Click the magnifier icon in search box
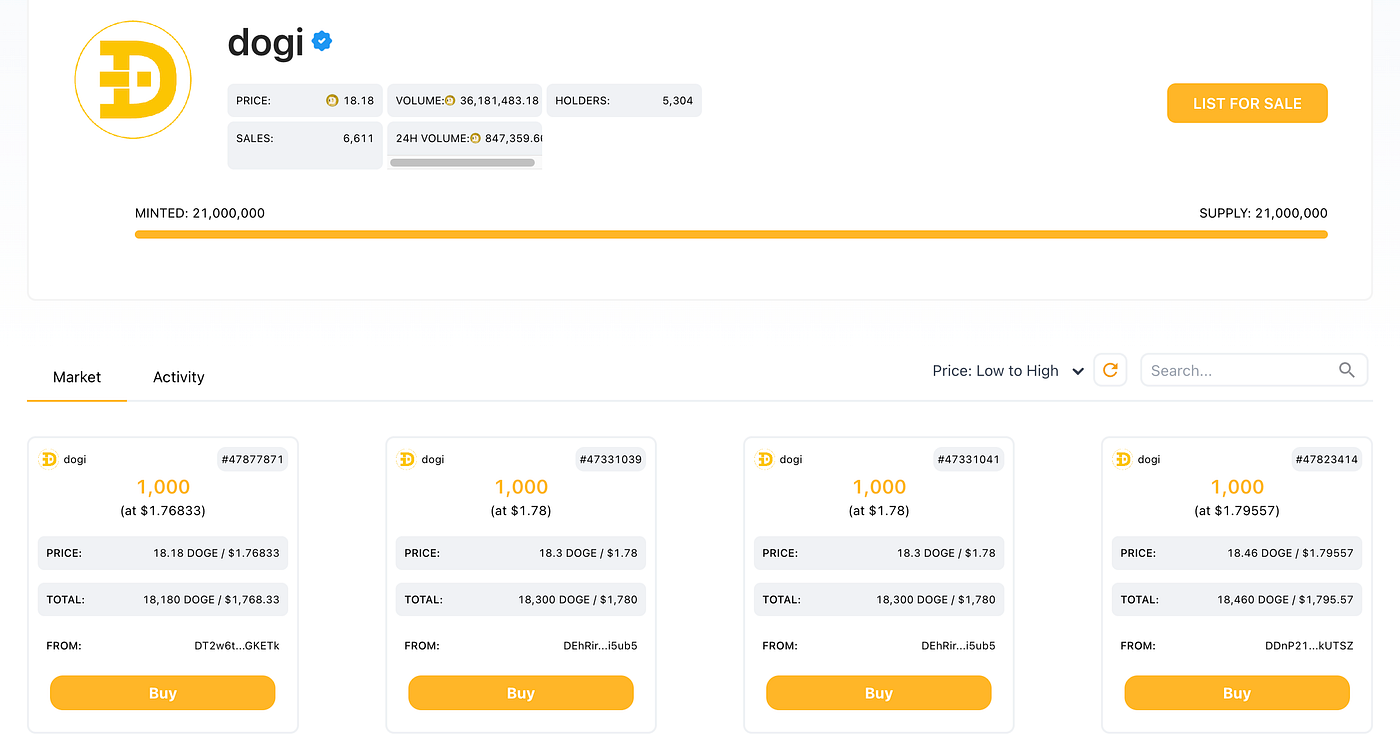This screenshot has width=1400, height=740. tap(1347, 370)
